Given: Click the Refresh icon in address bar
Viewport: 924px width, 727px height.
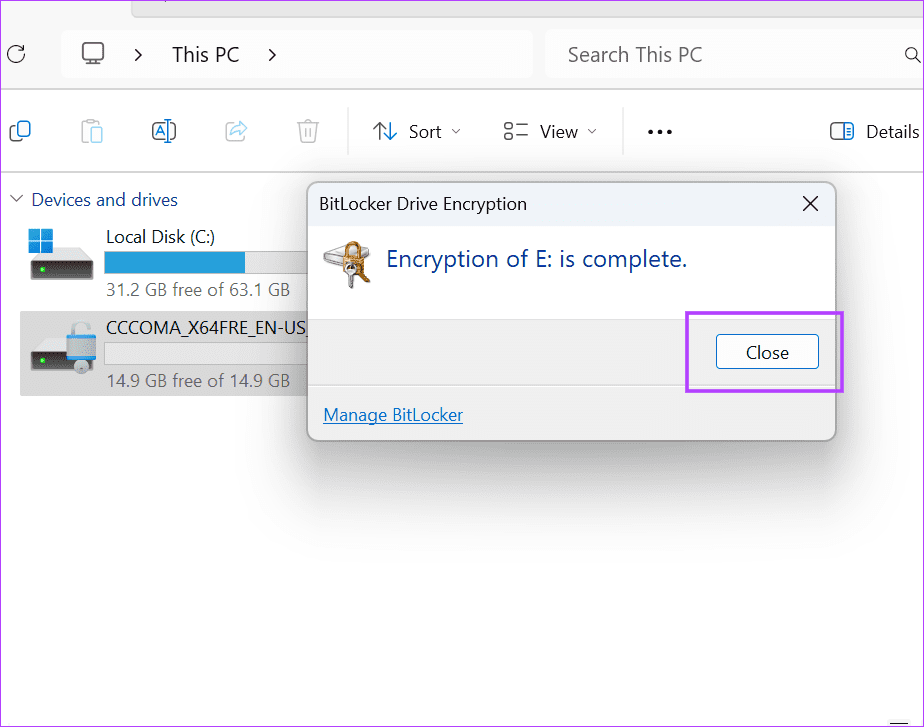Looking at the screenshot, I should click(x=15, y=54).
